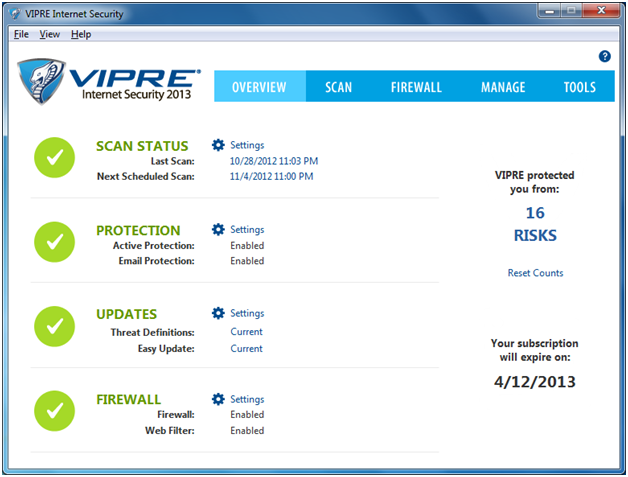
Task: Switch to the Manage tab
Action: [x=503, y=87]
